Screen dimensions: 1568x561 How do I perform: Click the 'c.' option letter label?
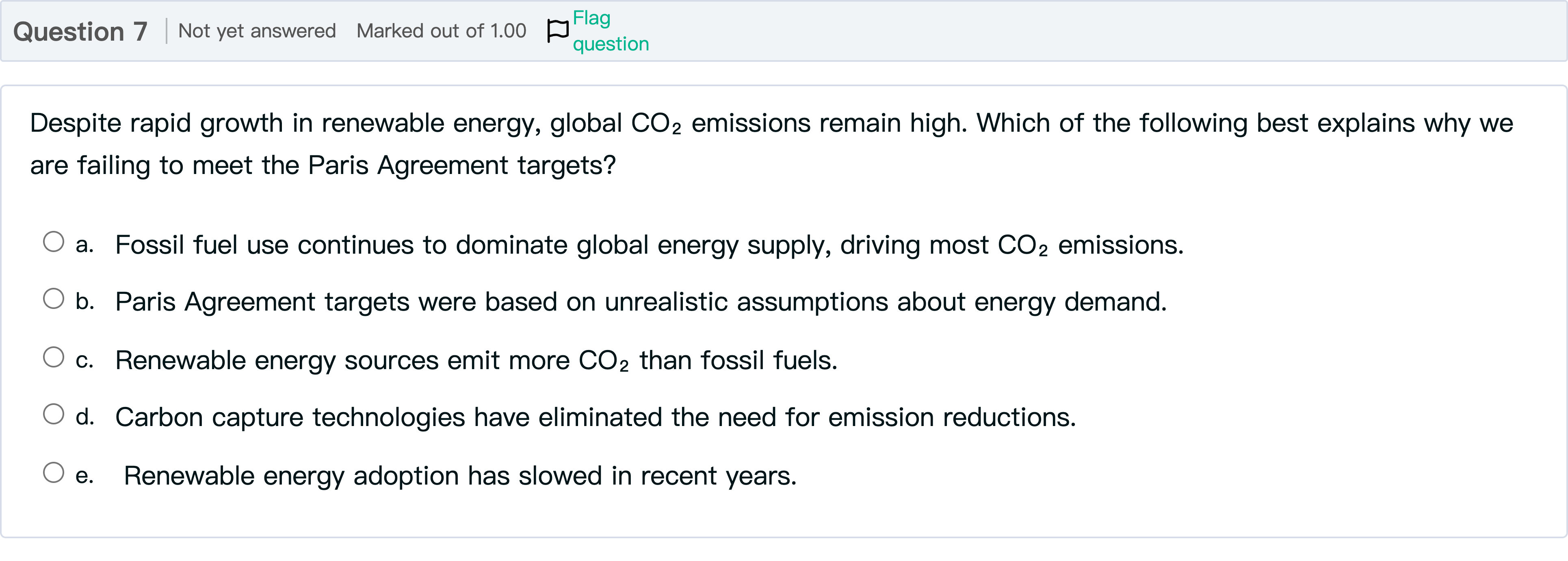click(x=84, y=360)
